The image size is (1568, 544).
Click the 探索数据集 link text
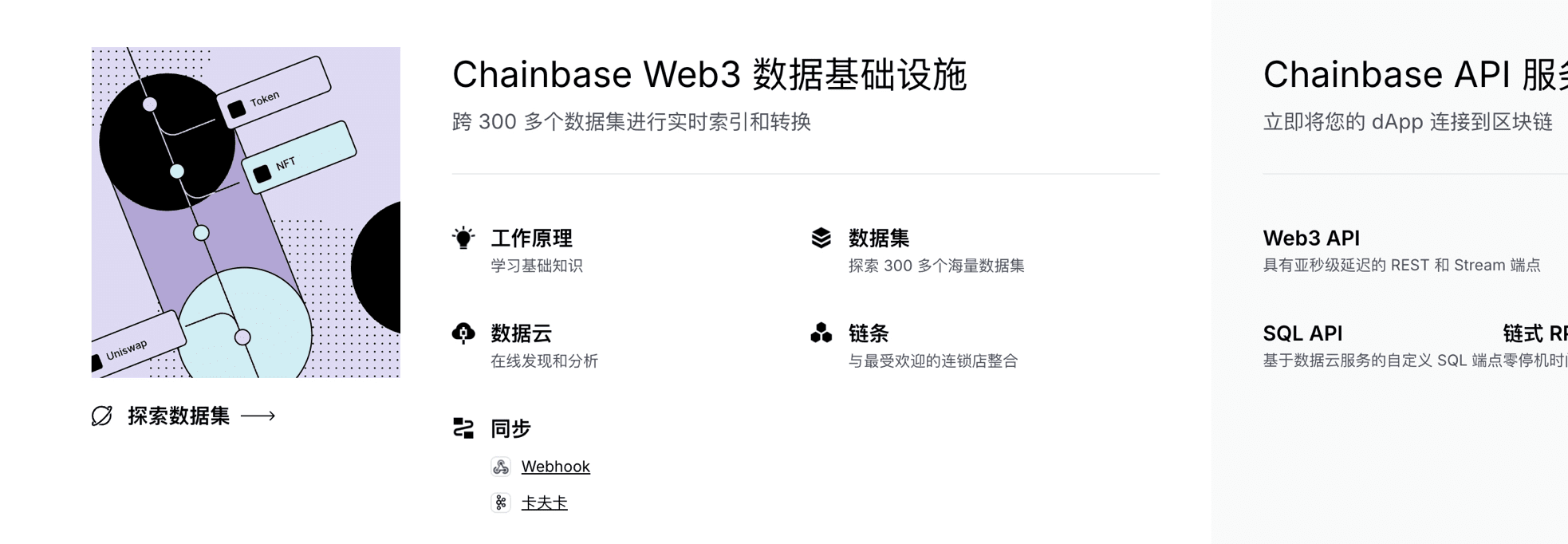(x=179, y=416)
